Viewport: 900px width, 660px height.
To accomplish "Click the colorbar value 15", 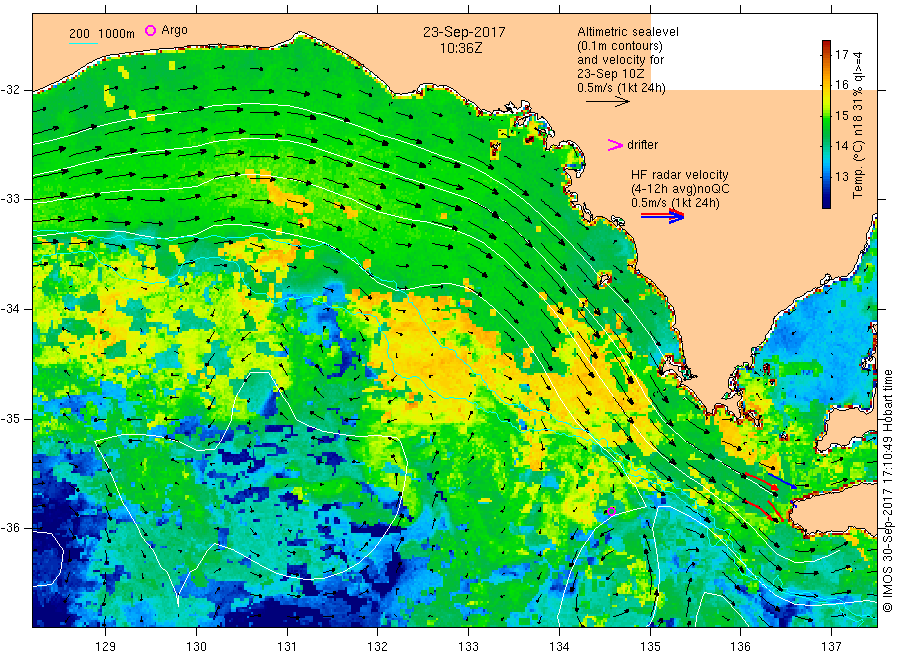I will click(841, 115).
